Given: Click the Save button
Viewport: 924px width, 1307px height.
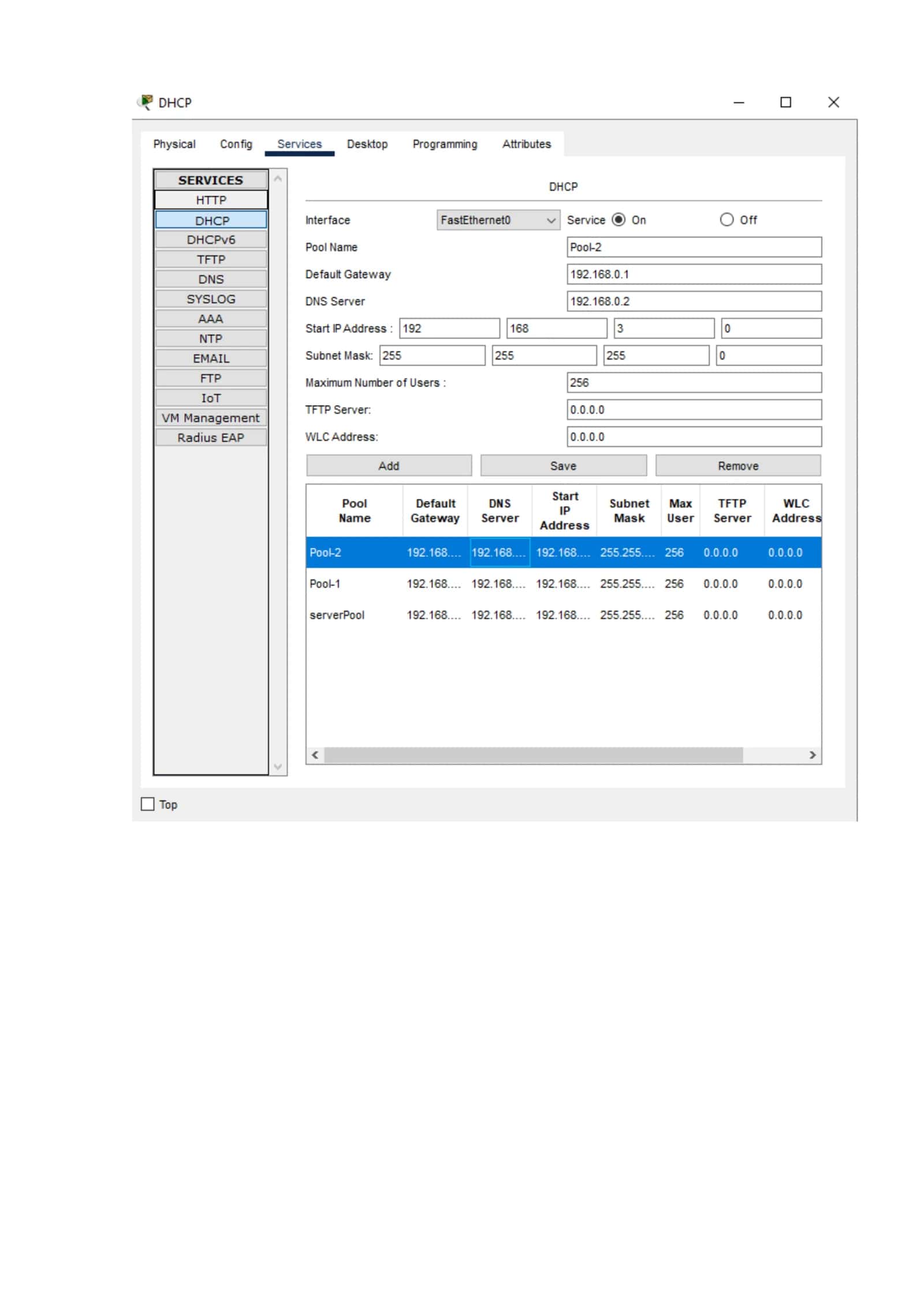Looking at the screenshot, I should tap(563, 465).
